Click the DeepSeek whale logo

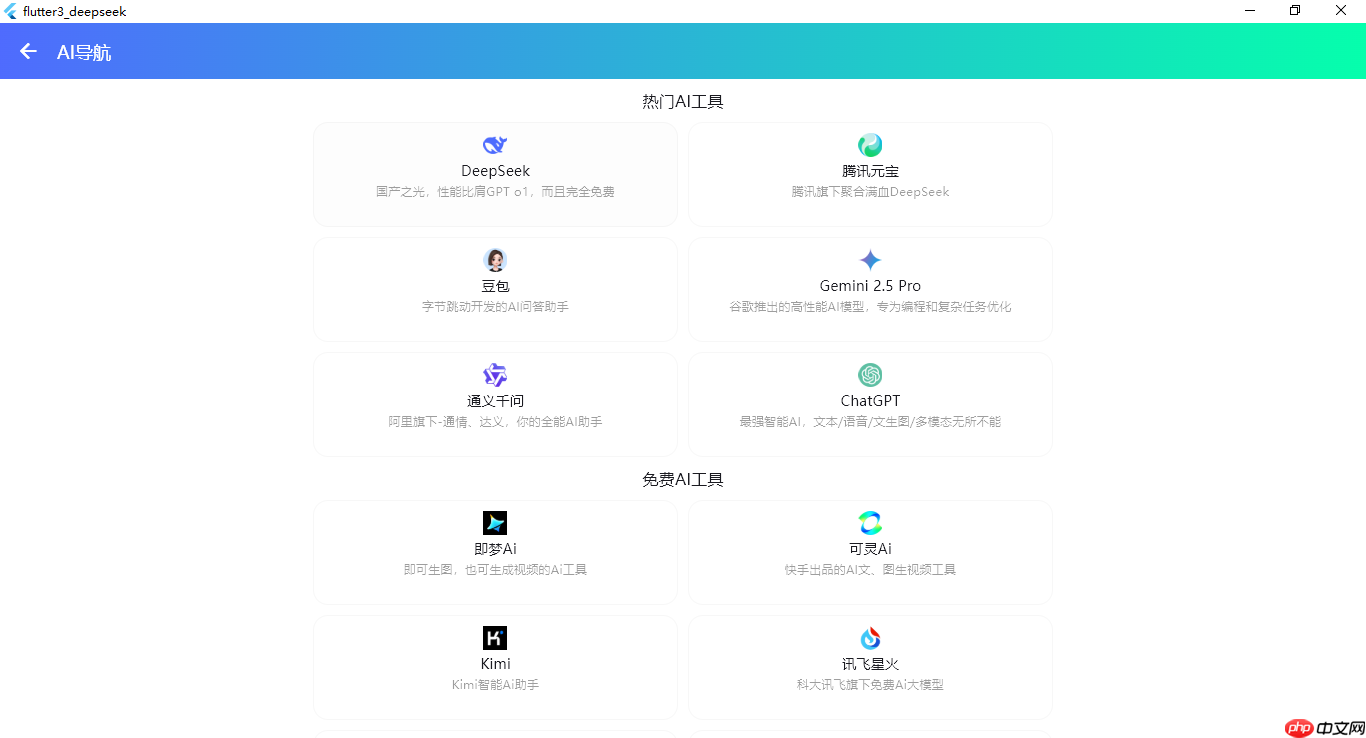coord(495,145)
